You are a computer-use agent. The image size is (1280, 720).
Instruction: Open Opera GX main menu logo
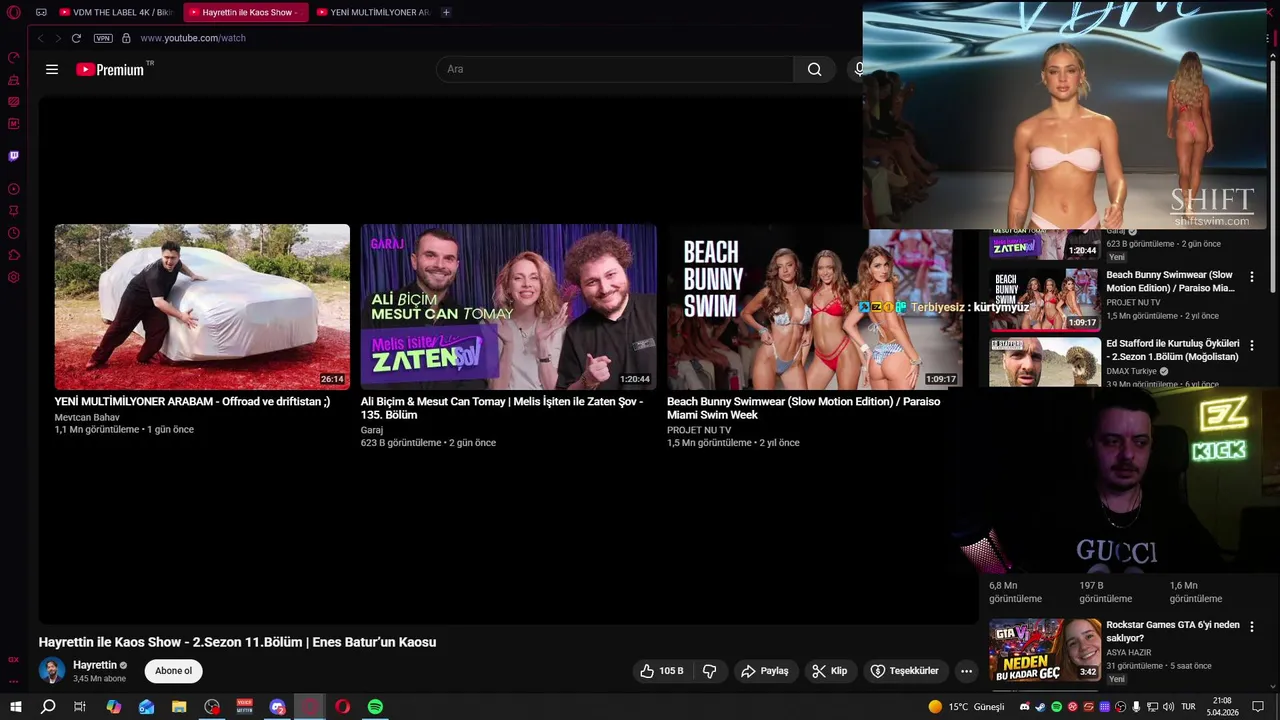point(14,13)
